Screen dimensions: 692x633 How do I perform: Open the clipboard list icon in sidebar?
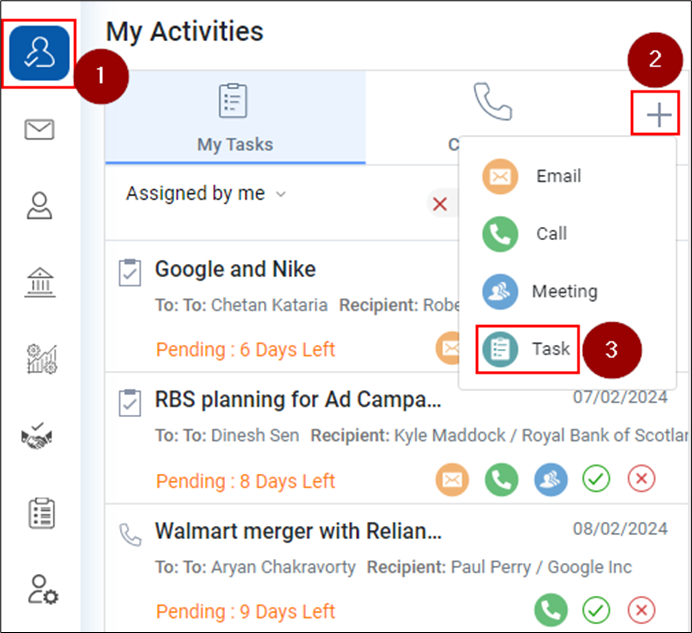tap(41, 513)
